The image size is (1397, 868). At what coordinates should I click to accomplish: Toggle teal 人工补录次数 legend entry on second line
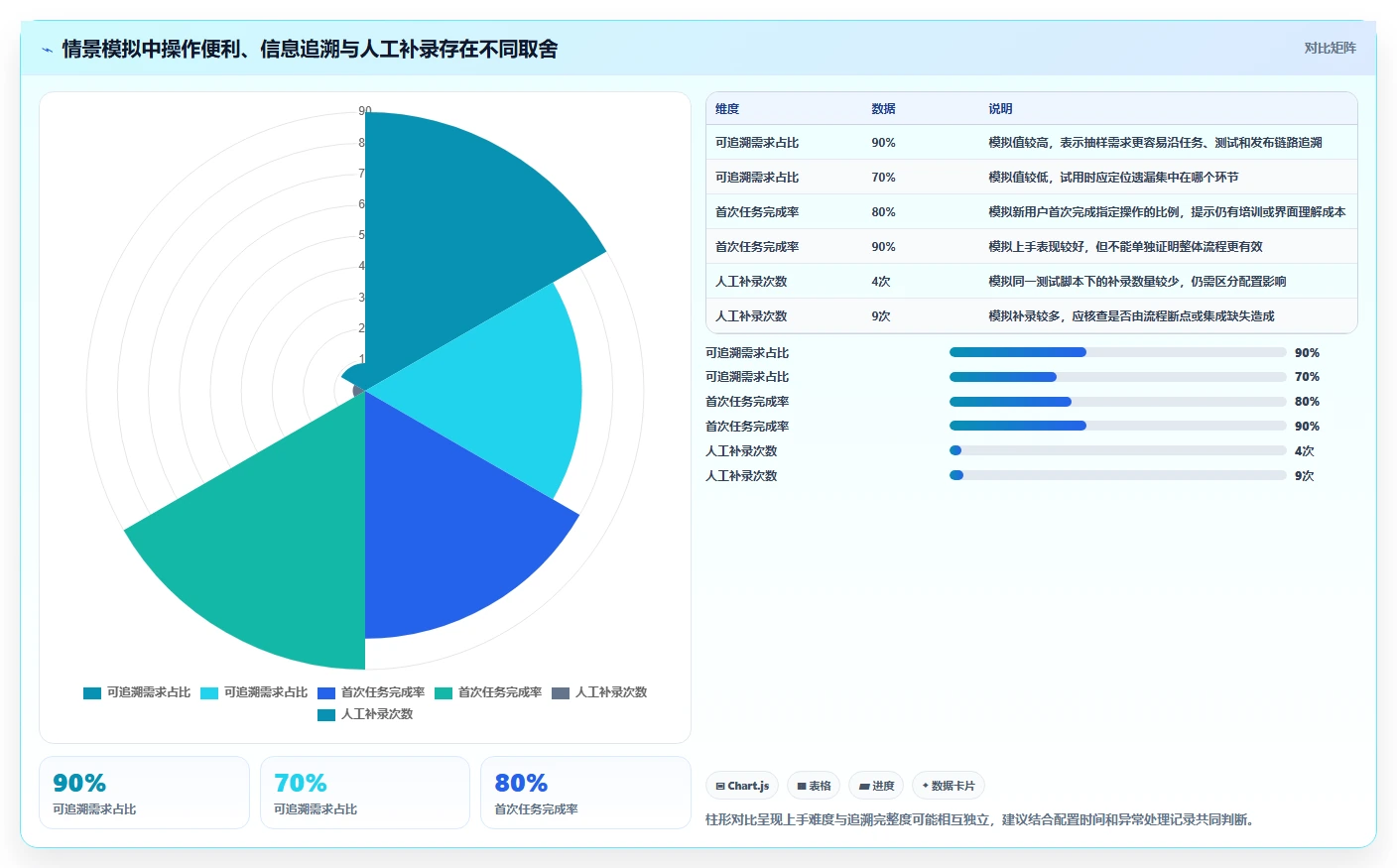click(365, 714)
